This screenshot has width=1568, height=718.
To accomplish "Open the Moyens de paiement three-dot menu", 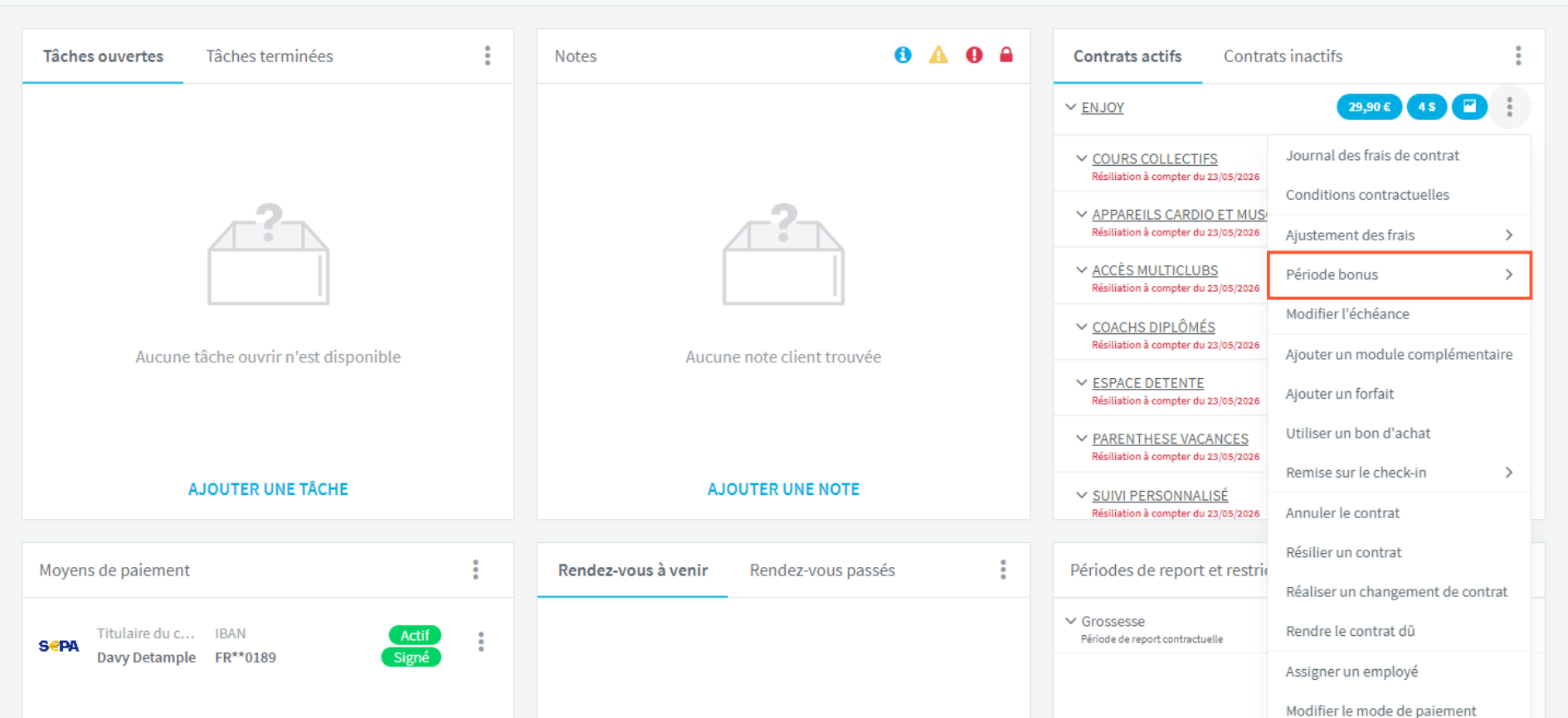I will pos(475,570).
